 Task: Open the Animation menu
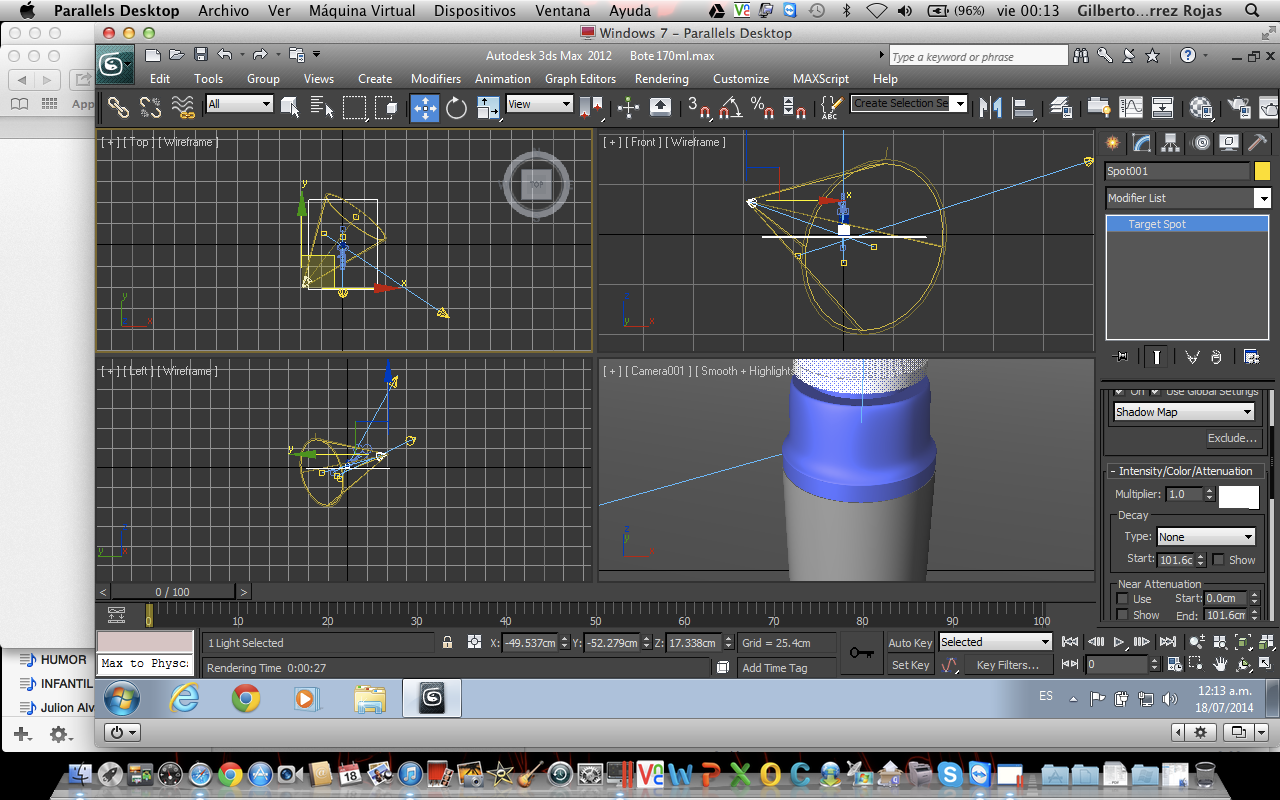(x=503, y=79)
